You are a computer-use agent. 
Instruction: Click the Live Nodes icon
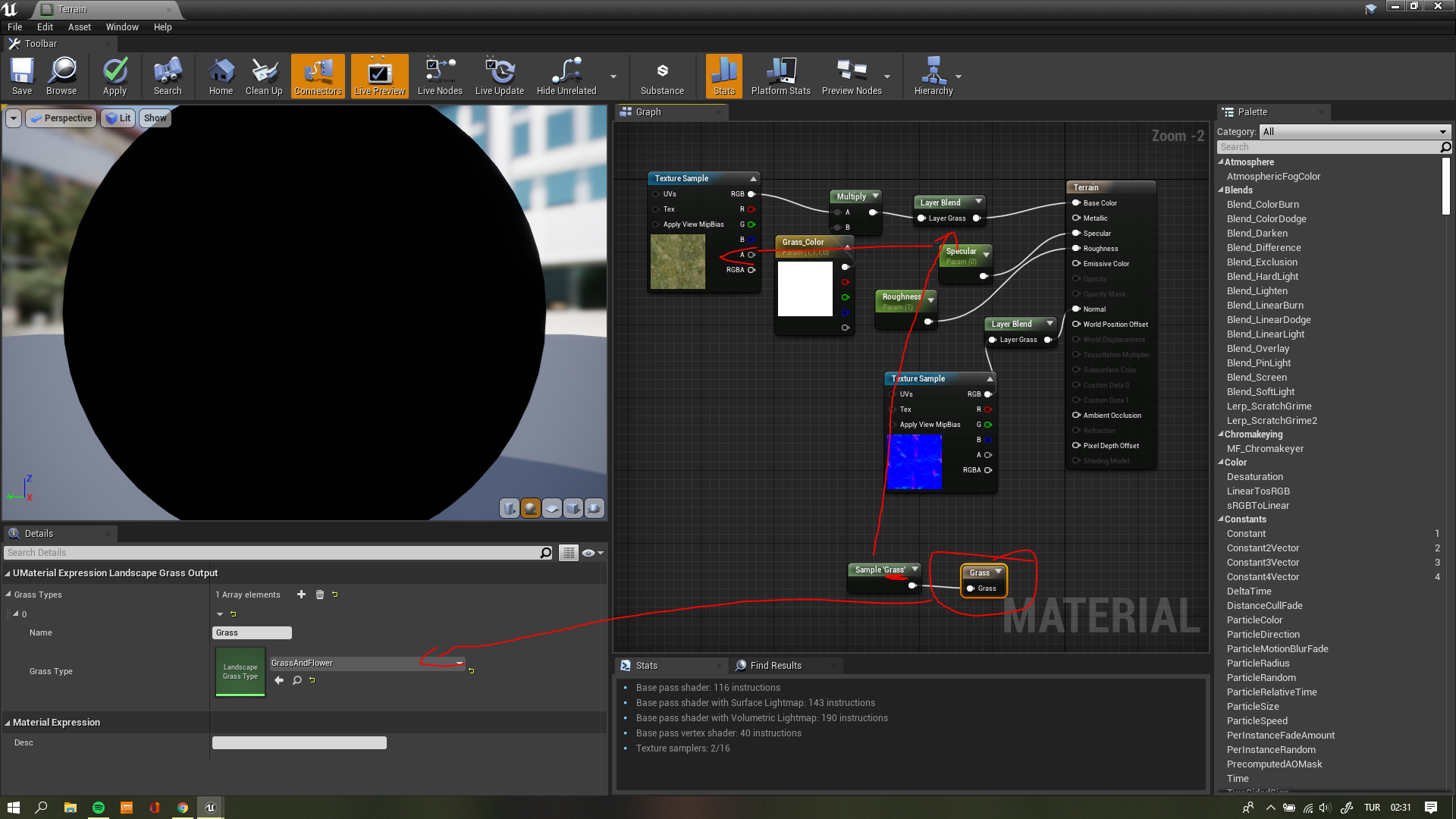coord(440,76)
